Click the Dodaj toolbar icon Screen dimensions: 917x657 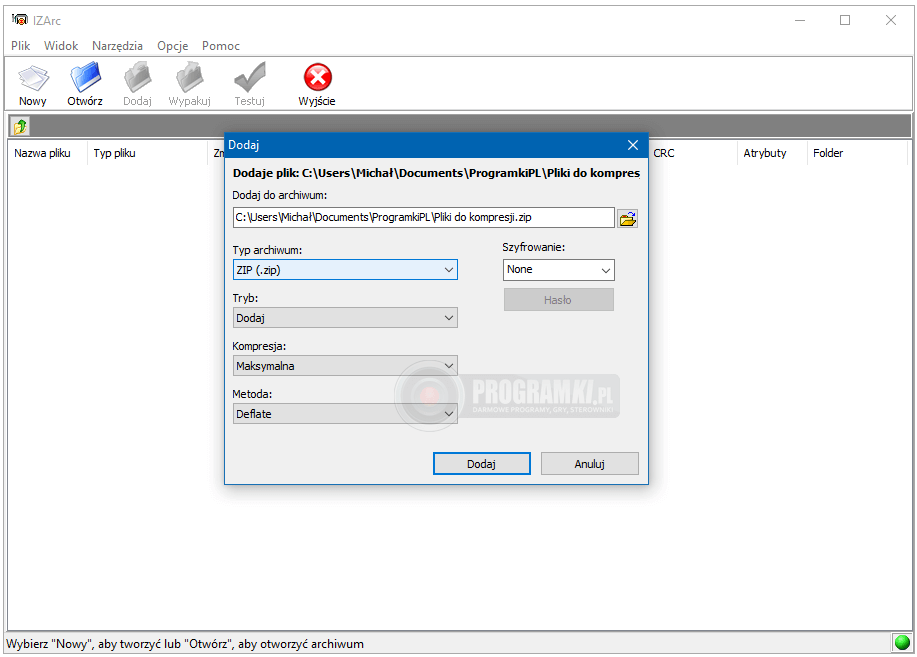click(137, 77)
